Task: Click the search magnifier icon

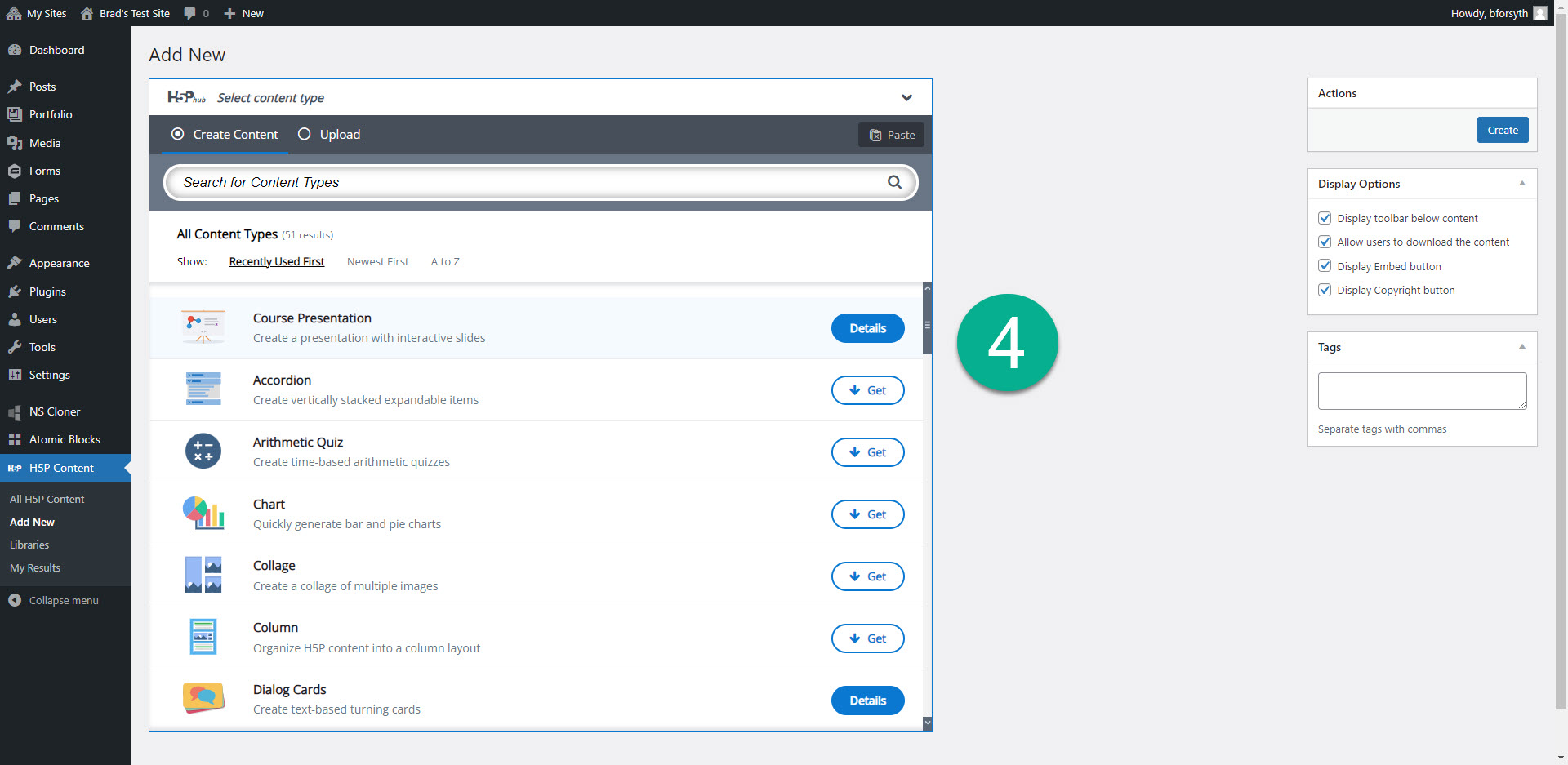Action: [x=894, y=182]
